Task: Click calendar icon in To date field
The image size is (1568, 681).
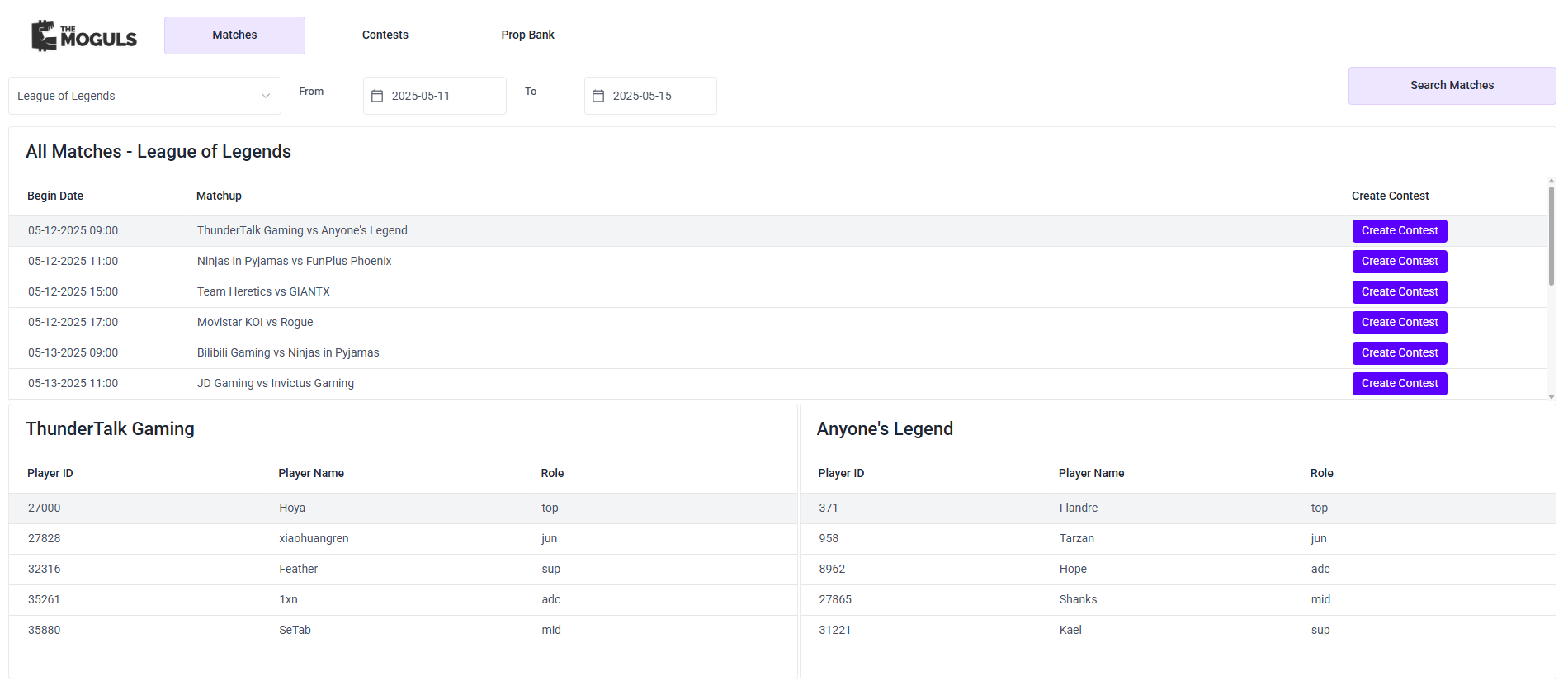Action: tap(598, 96)
